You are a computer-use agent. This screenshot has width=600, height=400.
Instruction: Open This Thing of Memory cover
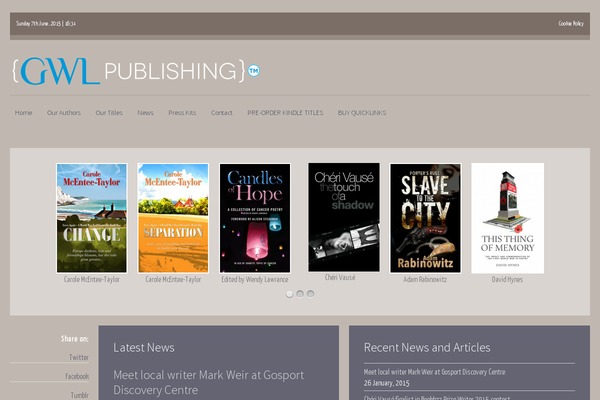coord(507,218)
